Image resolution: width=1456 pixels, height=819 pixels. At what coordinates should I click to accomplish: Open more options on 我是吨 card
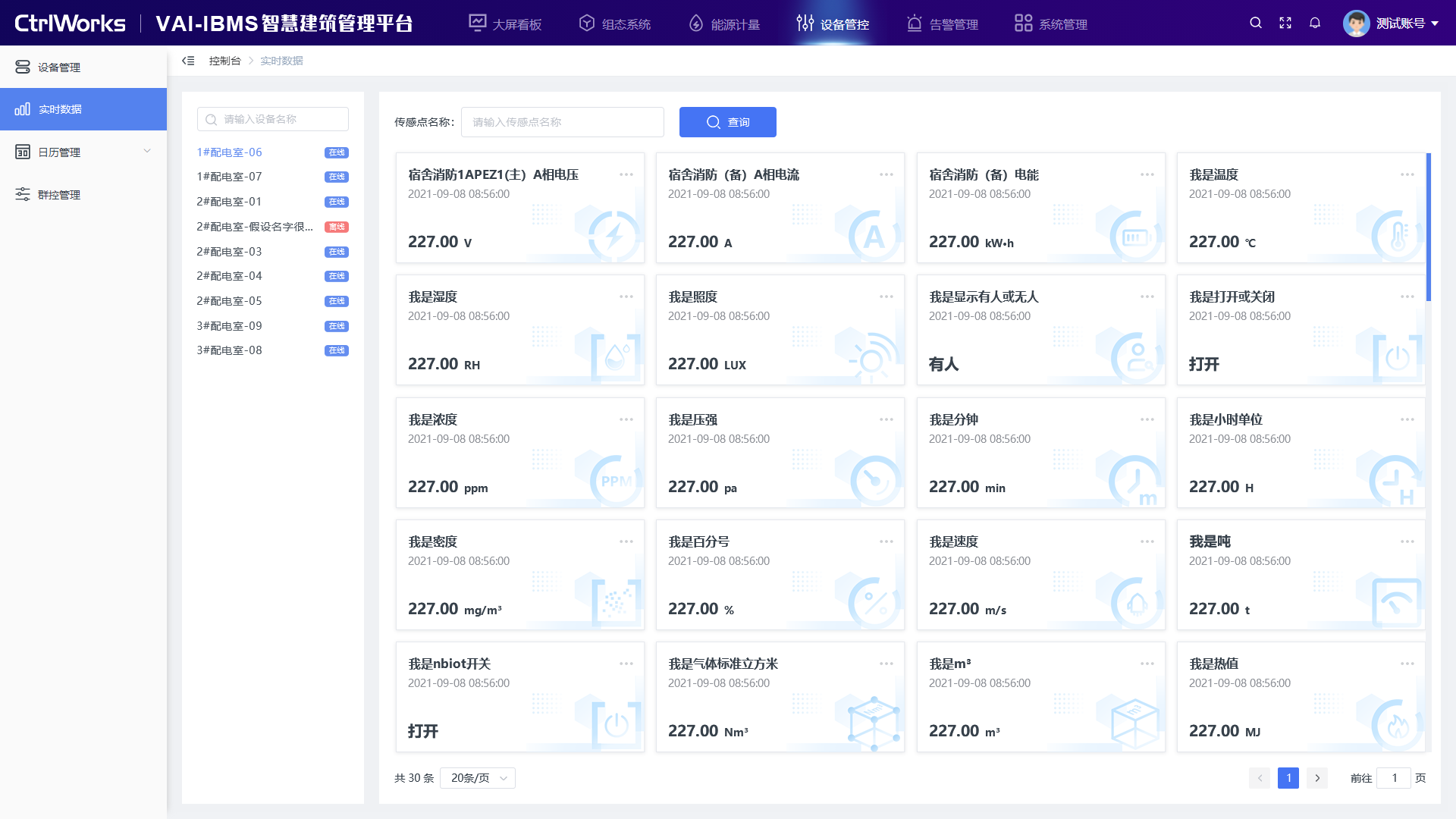tap(1407, 541)
